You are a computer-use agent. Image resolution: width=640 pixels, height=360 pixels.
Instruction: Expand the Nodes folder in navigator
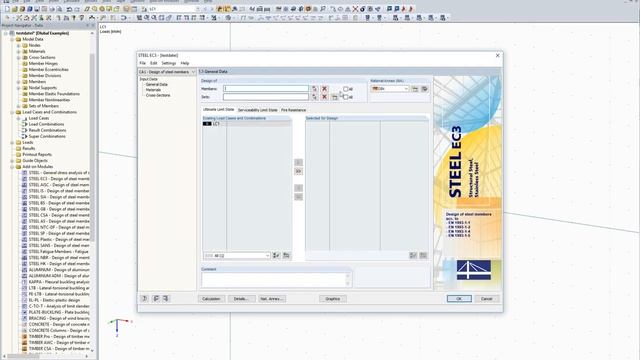(18, 45)
